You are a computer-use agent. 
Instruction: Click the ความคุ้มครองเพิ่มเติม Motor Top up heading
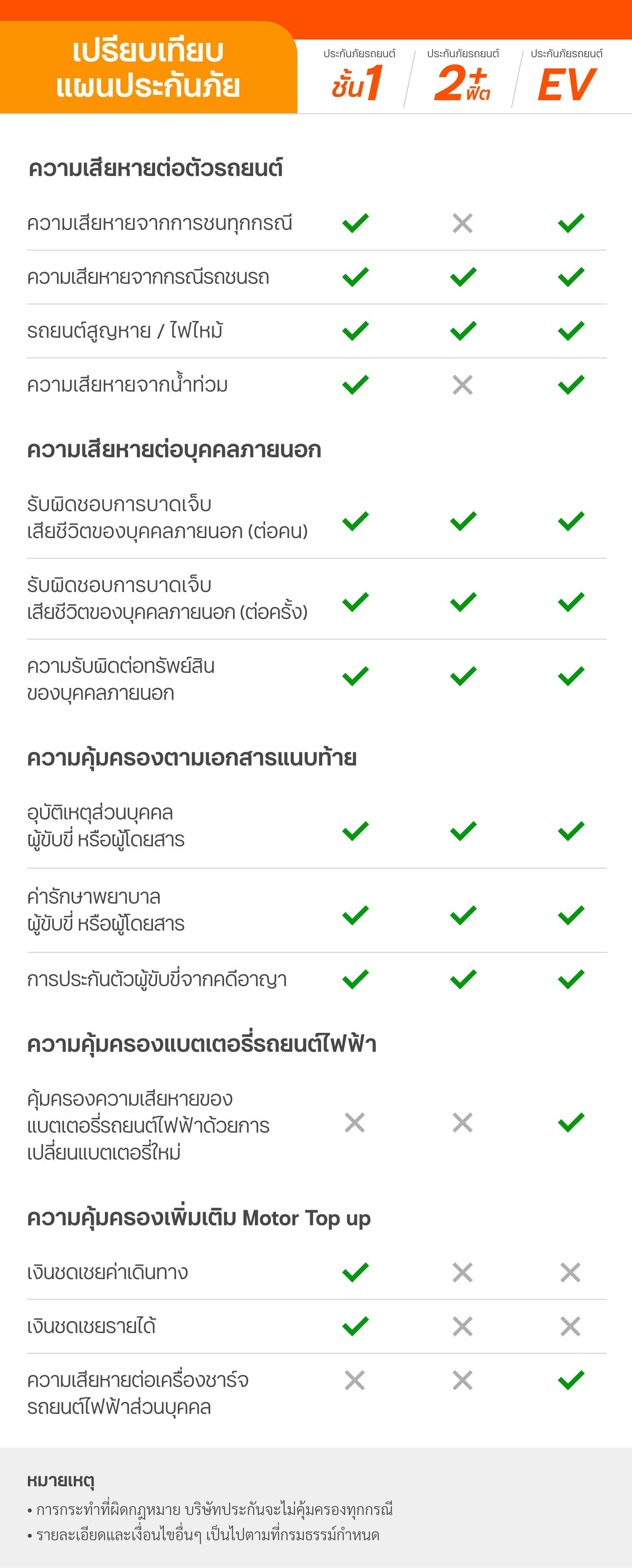pos(198,1218)
